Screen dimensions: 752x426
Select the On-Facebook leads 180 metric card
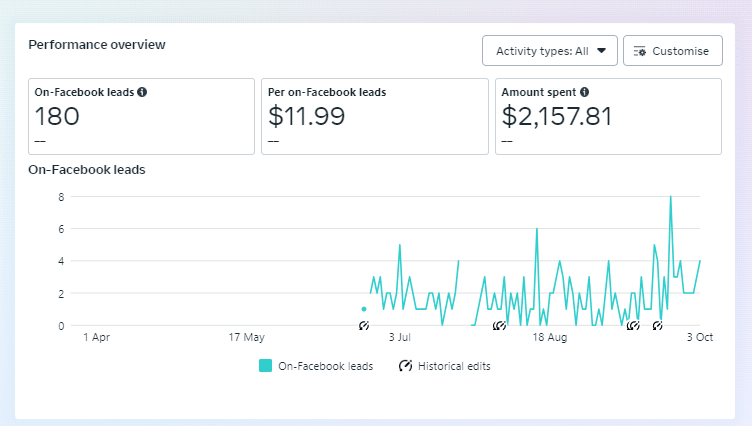141,117
